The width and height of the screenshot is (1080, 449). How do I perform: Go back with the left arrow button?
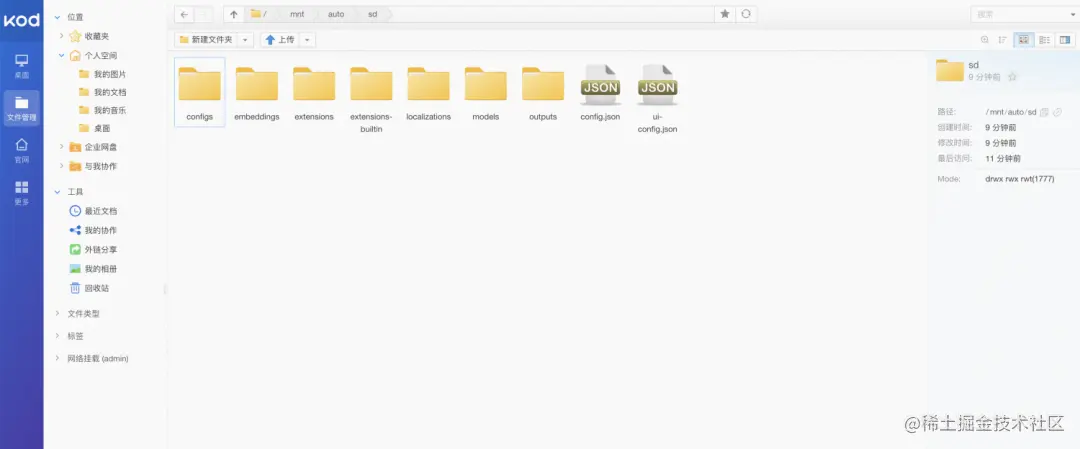[x=184, y=14]
